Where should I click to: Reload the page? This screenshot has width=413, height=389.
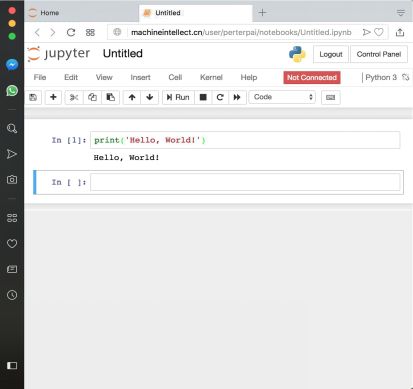pos(71,32)
